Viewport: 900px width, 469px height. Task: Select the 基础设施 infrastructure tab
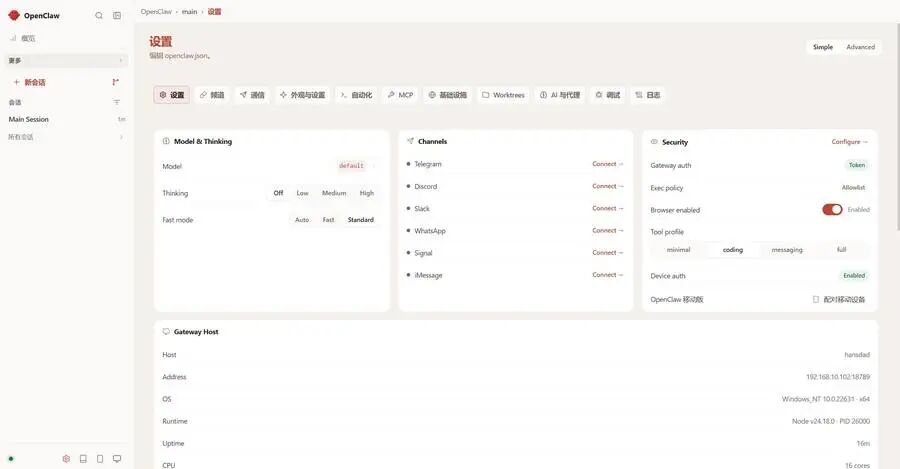pyautogui.click(x=448, y=95)
